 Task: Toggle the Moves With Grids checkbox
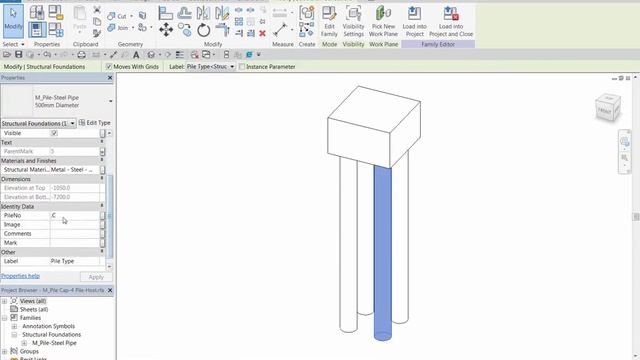(x=109, y=67)
